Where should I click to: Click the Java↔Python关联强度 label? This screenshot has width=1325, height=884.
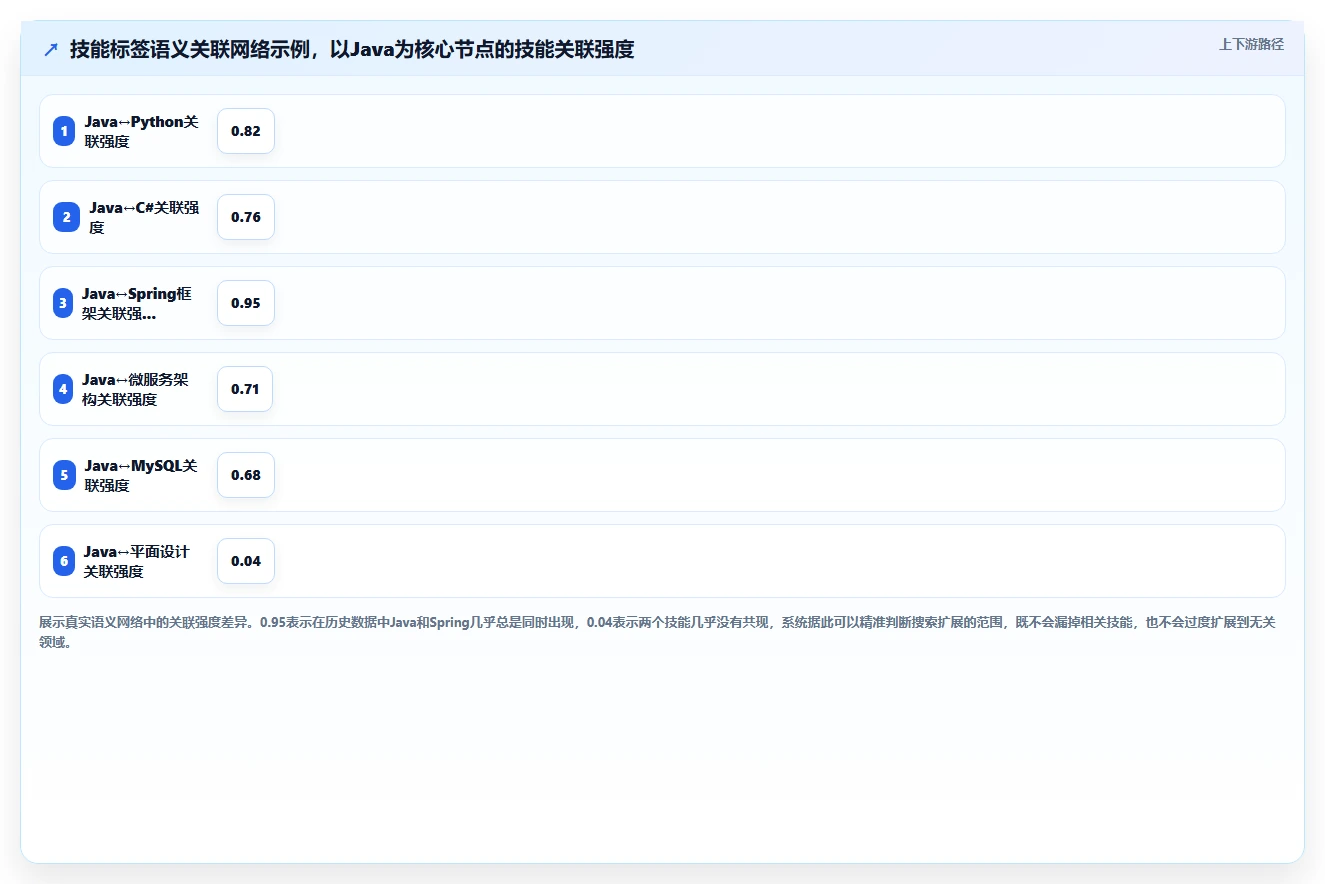pyautogui.click(x=141, y=131)
